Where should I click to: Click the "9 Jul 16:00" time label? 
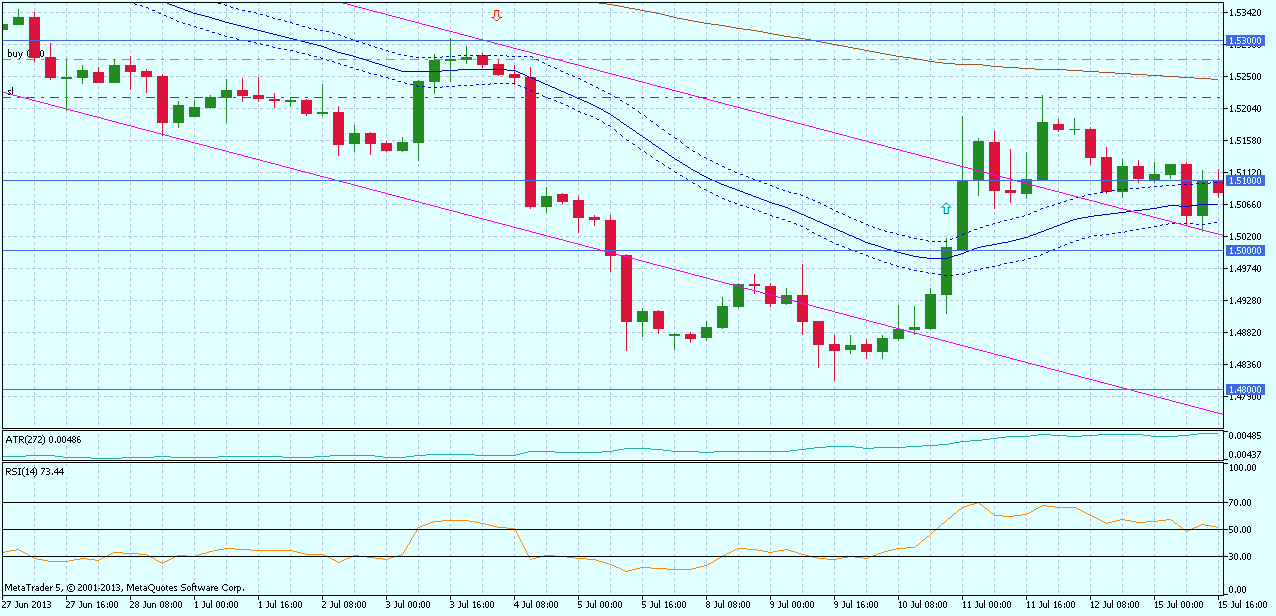point(858,605)
